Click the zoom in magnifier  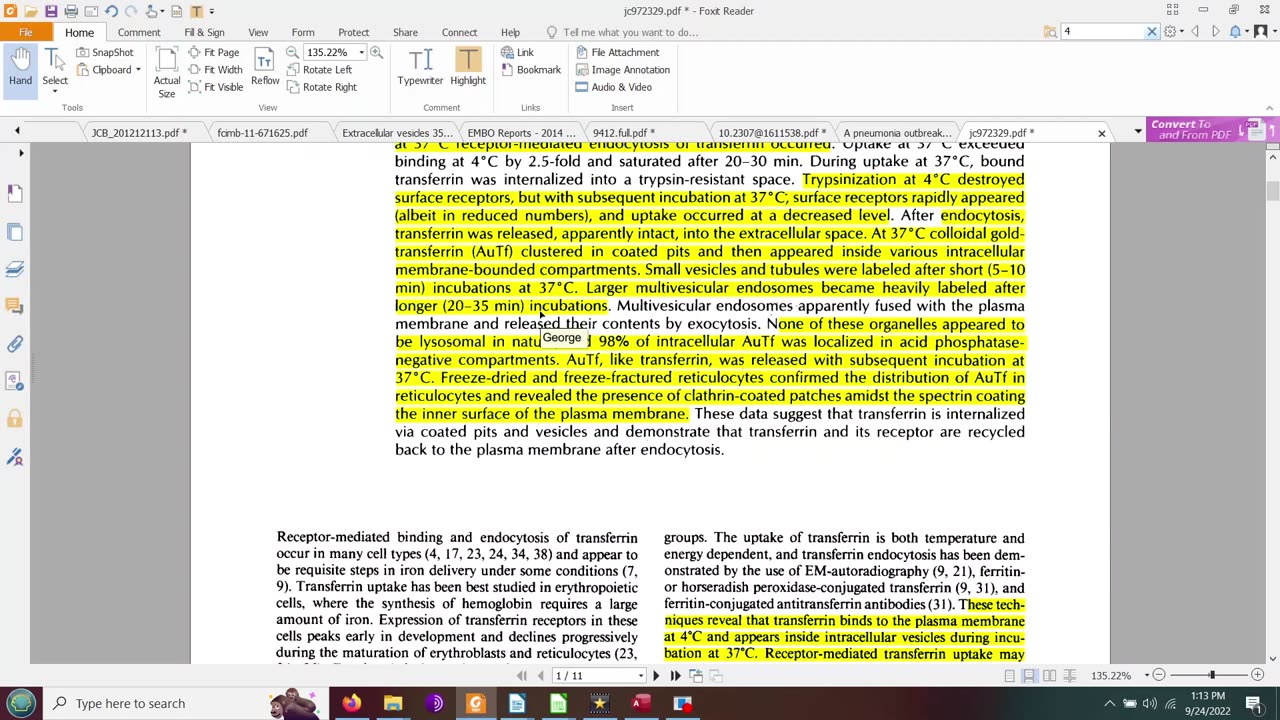click(x=377, y=52)
